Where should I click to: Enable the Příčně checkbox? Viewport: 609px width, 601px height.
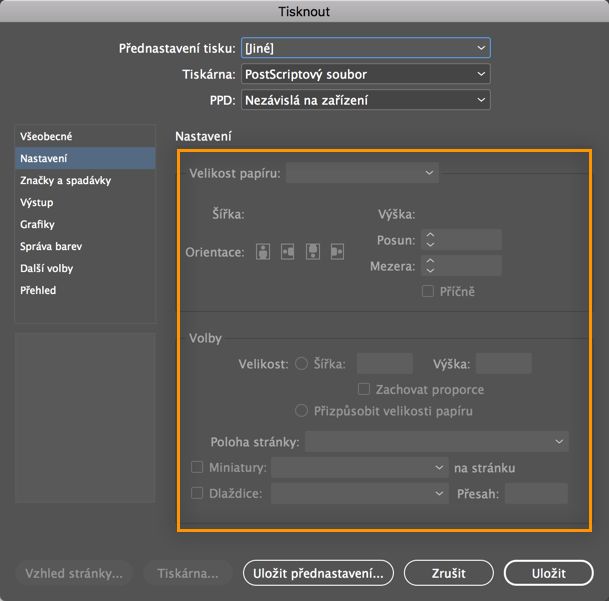428,291
